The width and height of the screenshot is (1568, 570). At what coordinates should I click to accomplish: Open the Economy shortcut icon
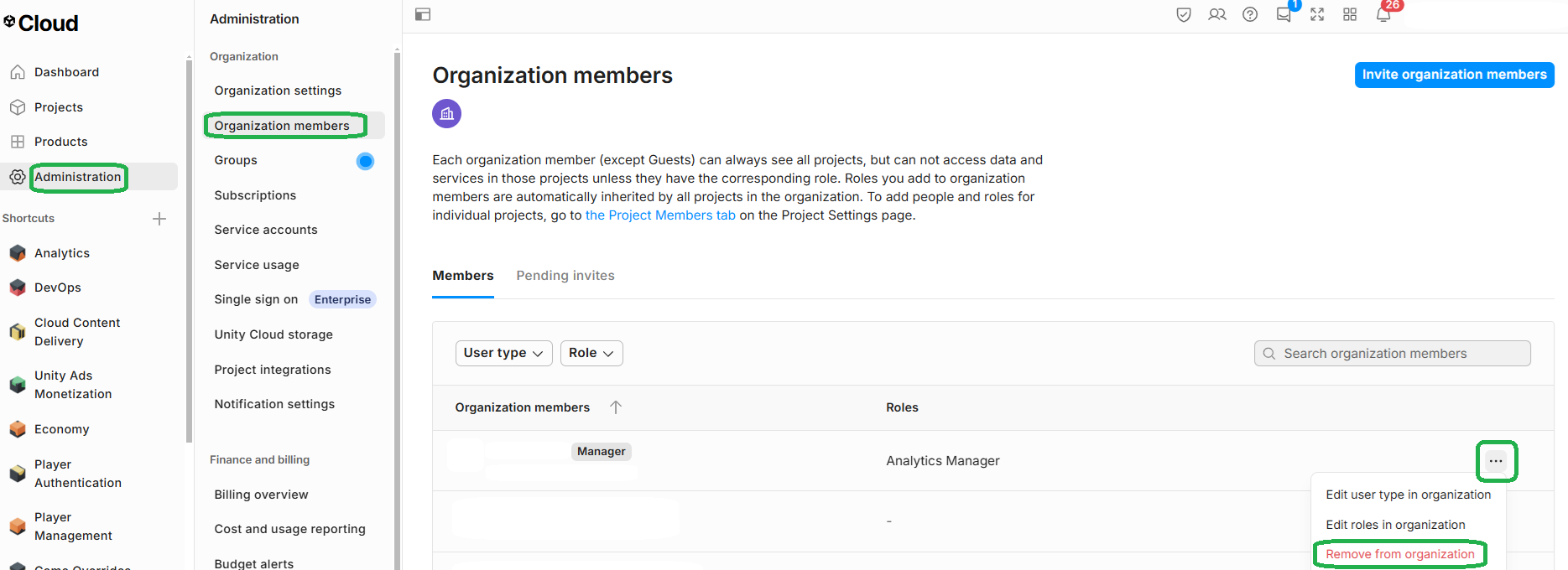tap(18, 429)
